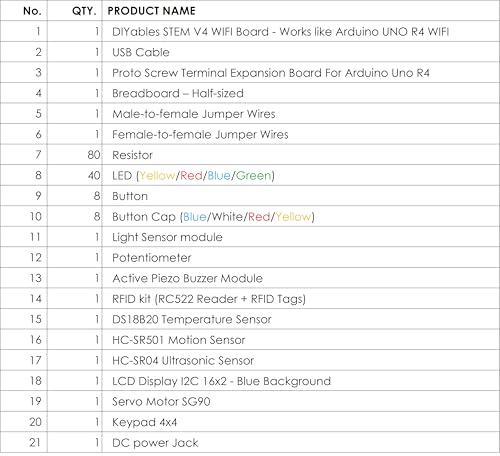Click the USB Cable product name
500x456 pixels.
coord(141,52)
